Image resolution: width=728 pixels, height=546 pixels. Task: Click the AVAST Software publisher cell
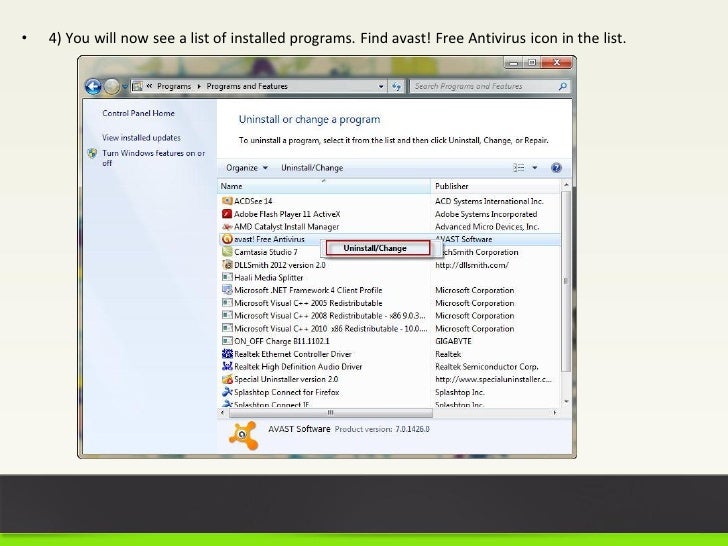click(463, 240)
